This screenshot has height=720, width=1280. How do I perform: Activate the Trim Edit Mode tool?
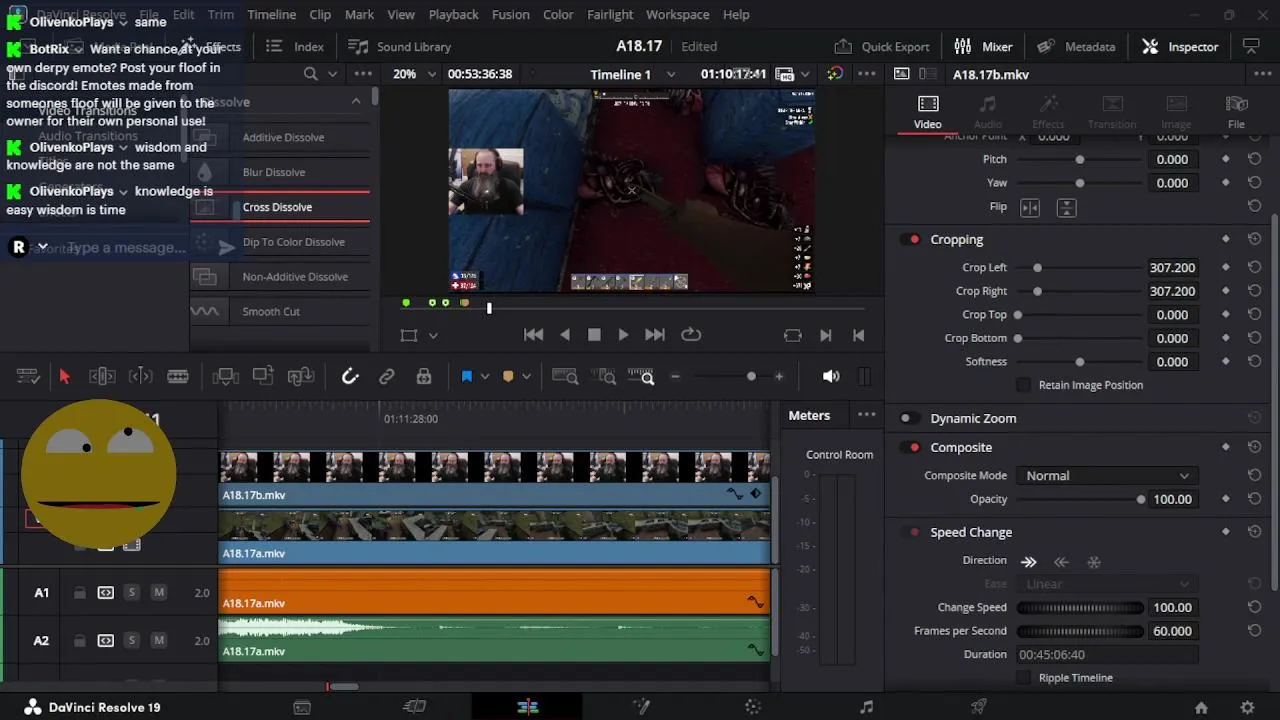point(102,376)
